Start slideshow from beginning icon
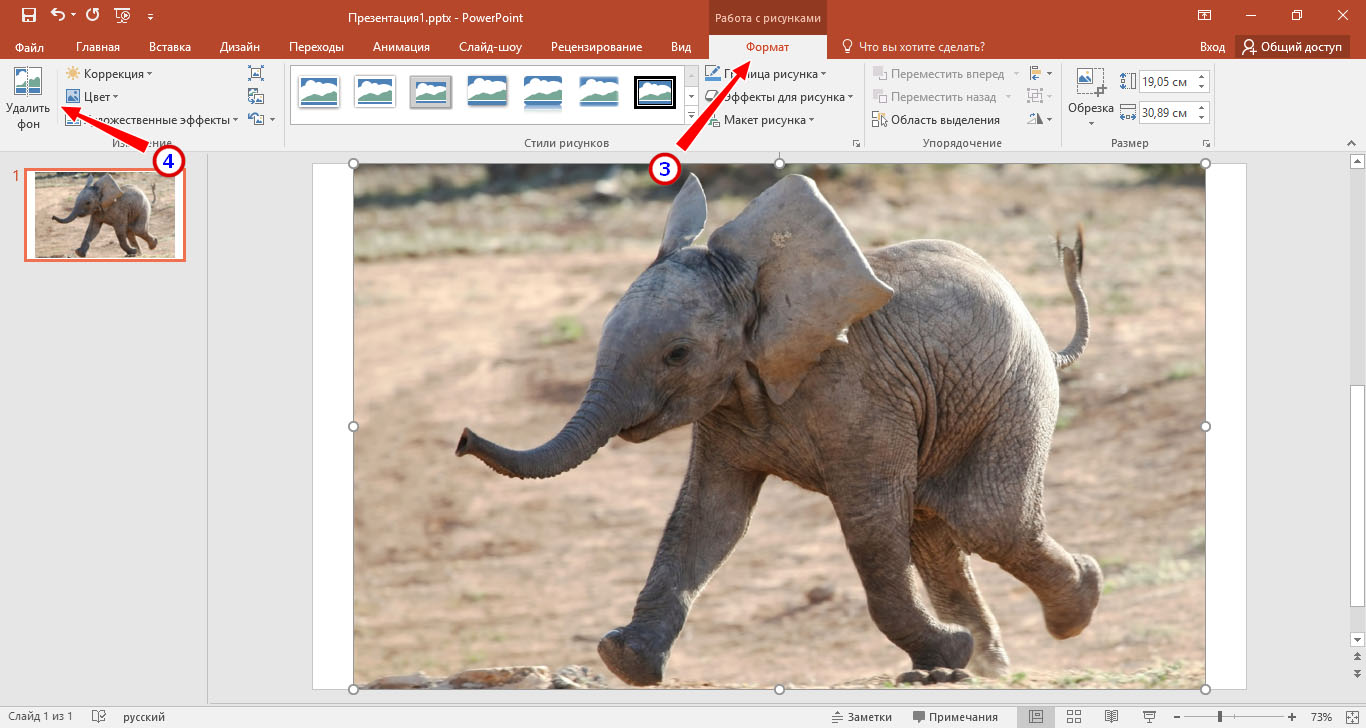The height and width of the screenshot is (728, 1366). 123,15
